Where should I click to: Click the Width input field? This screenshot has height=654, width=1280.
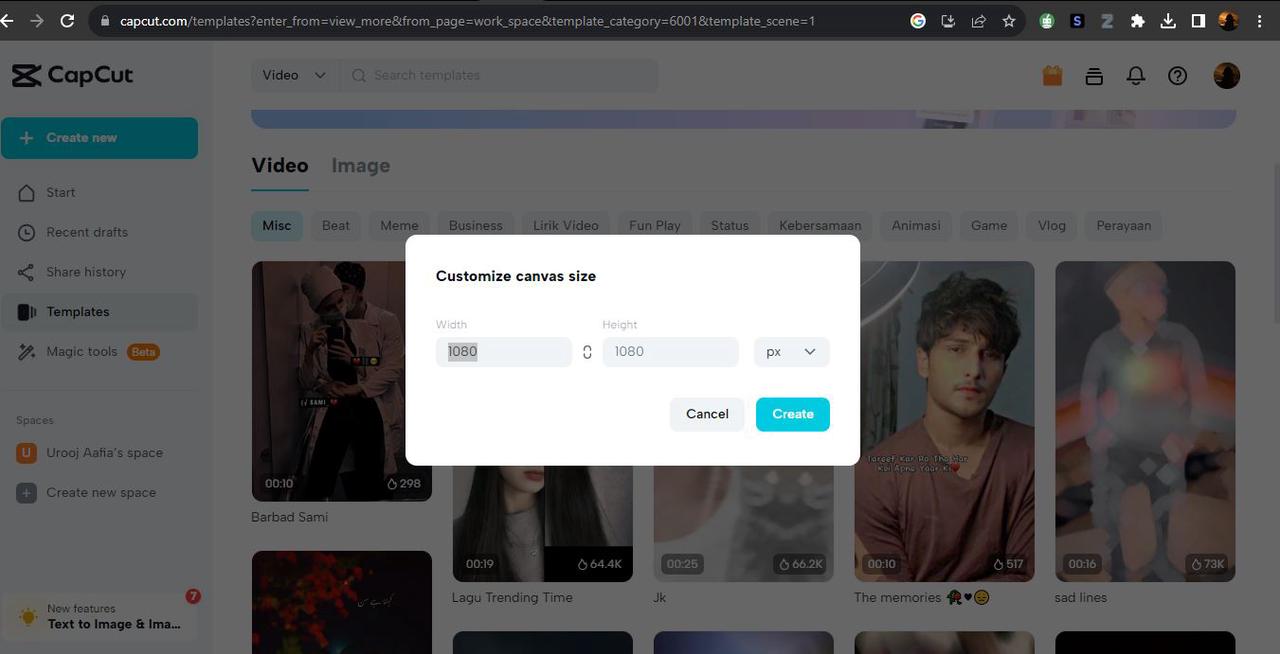(504, 352)
